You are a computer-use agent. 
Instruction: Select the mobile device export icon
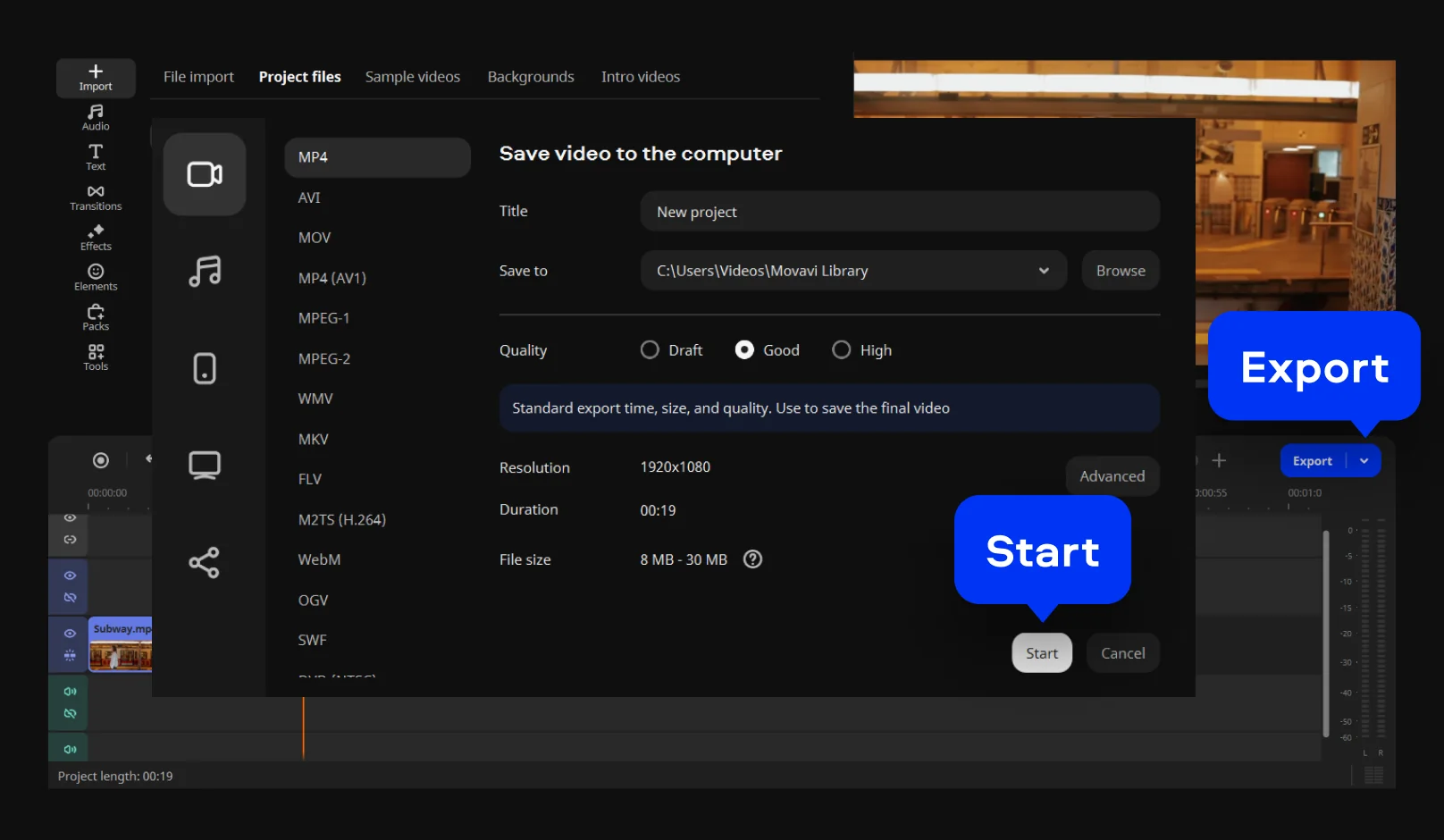(205, 368)
